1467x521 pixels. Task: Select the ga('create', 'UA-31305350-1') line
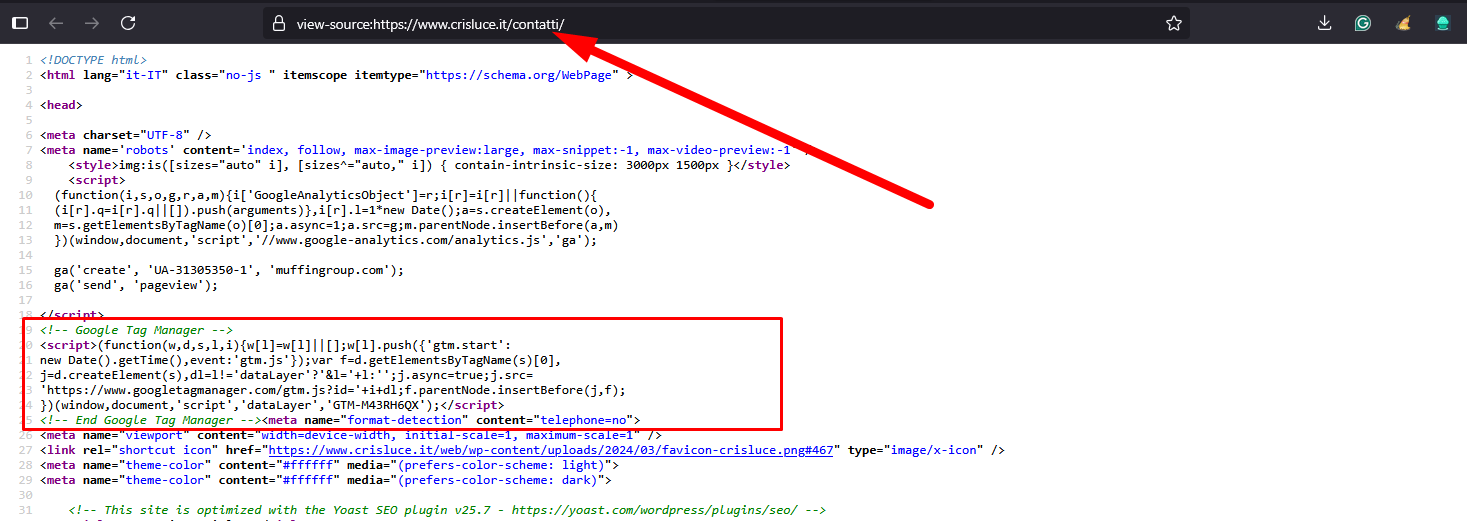click(229, 270)
